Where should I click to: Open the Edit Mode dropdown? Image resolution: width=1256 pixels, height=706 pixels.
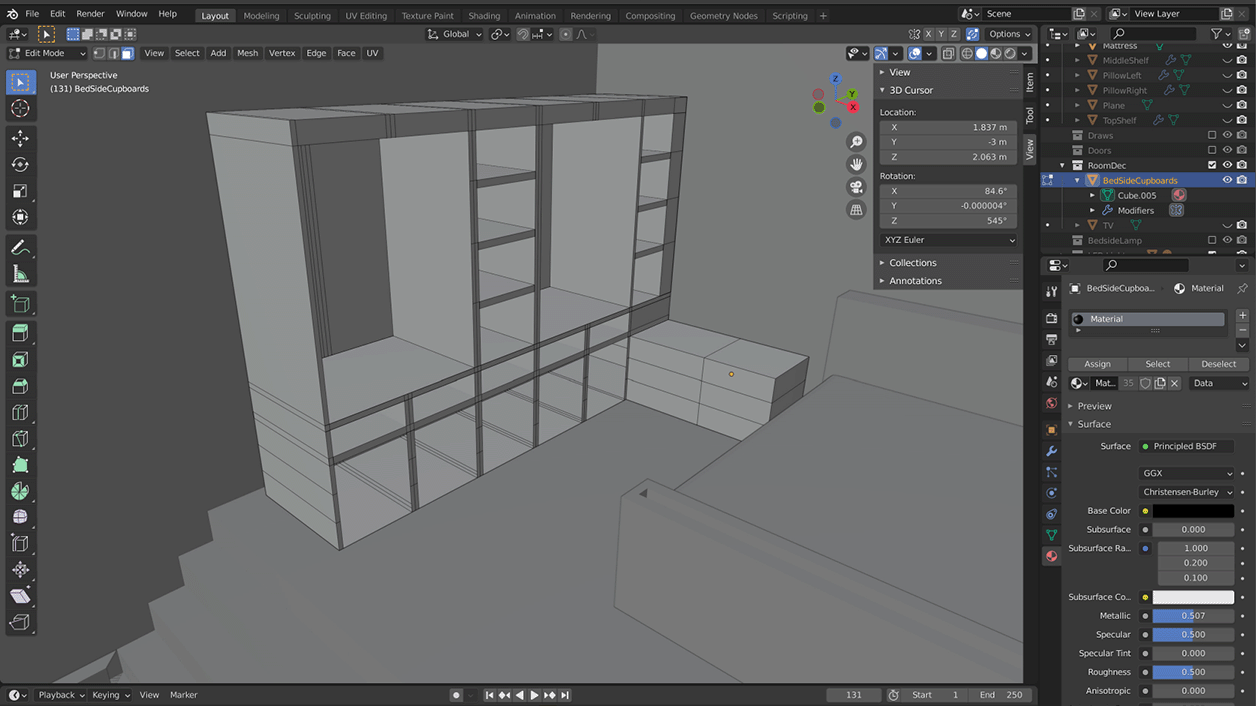[47, 53]
